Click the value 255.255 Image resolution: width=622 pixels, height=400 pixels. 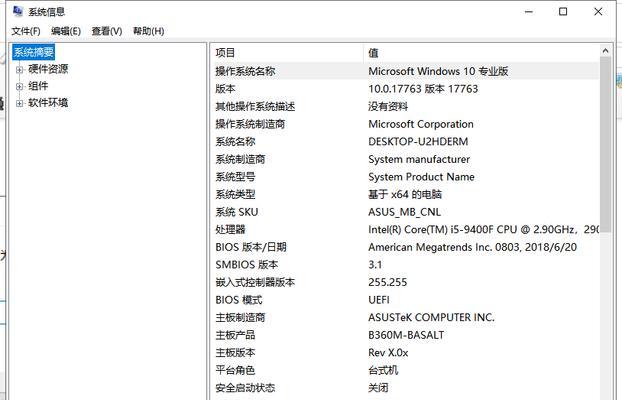388,282
